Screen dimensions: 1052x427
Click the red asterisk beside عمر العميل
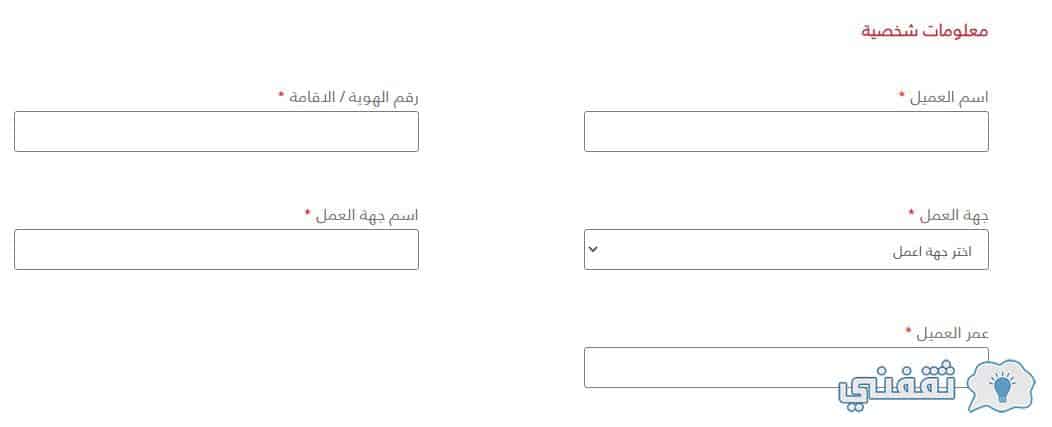coord(908,330)
